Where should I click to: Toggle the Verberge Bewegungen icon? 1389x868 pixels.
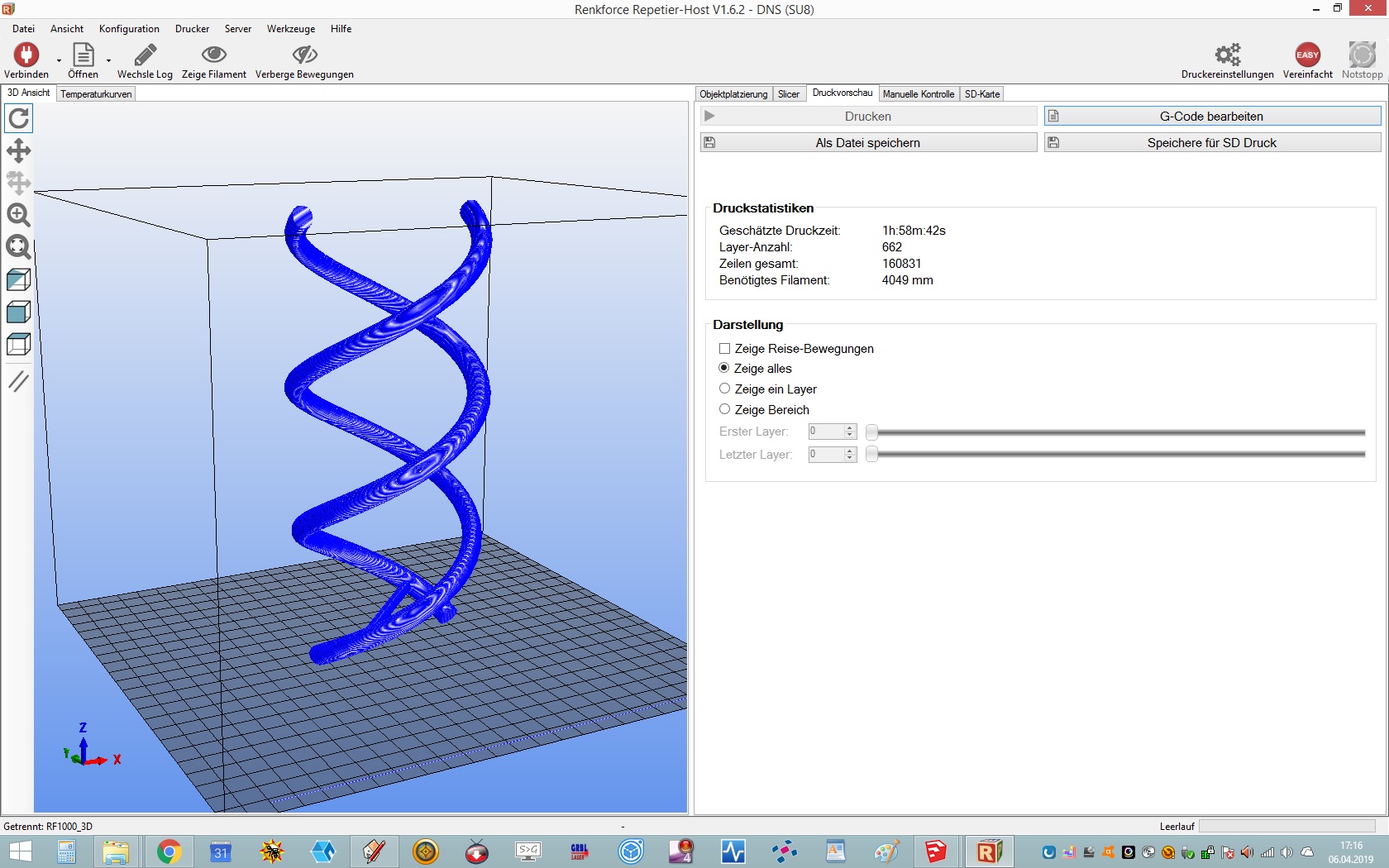[x=304, y=55]
